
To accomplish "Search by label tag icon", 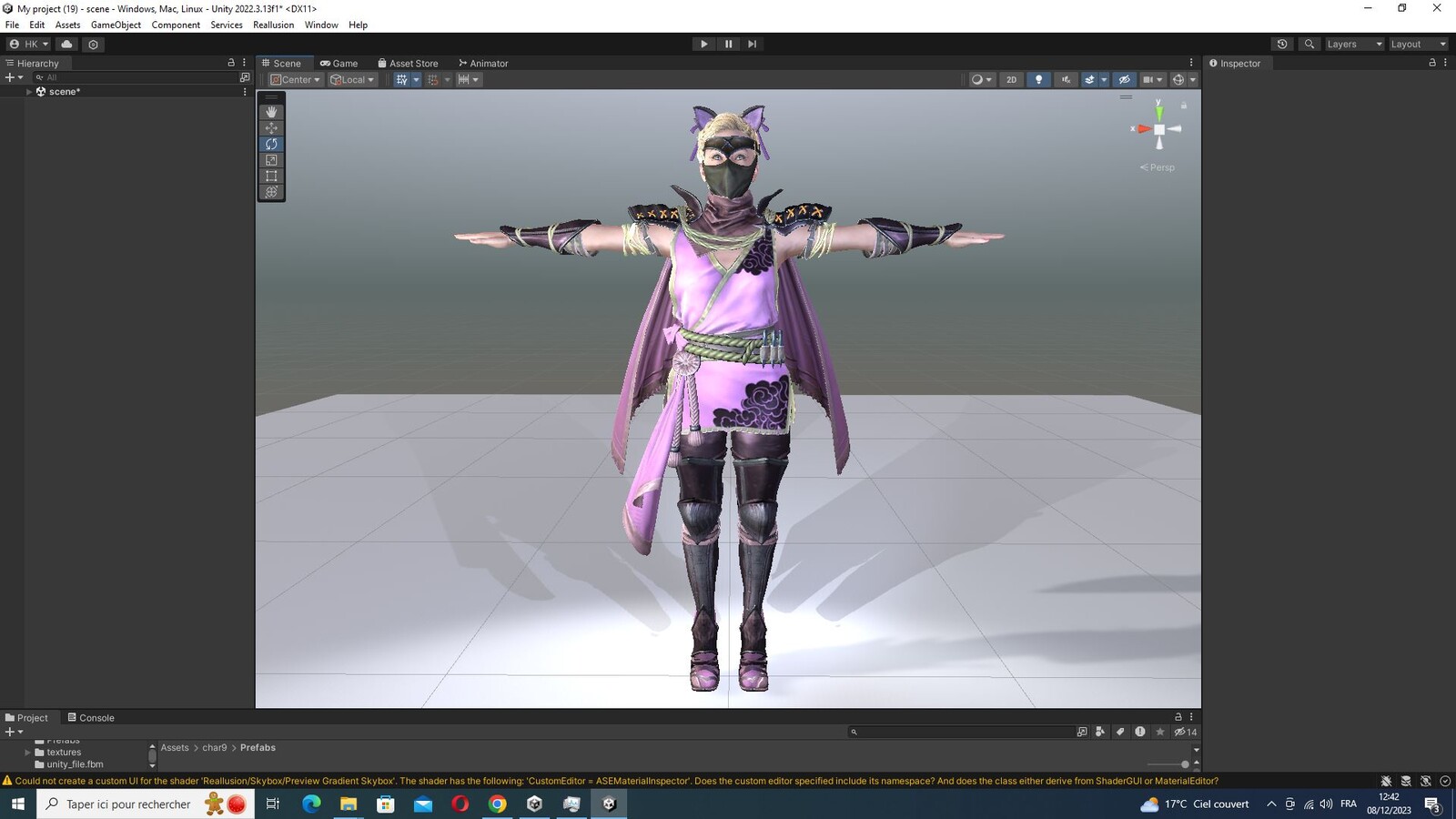I will coord(1120,732).
